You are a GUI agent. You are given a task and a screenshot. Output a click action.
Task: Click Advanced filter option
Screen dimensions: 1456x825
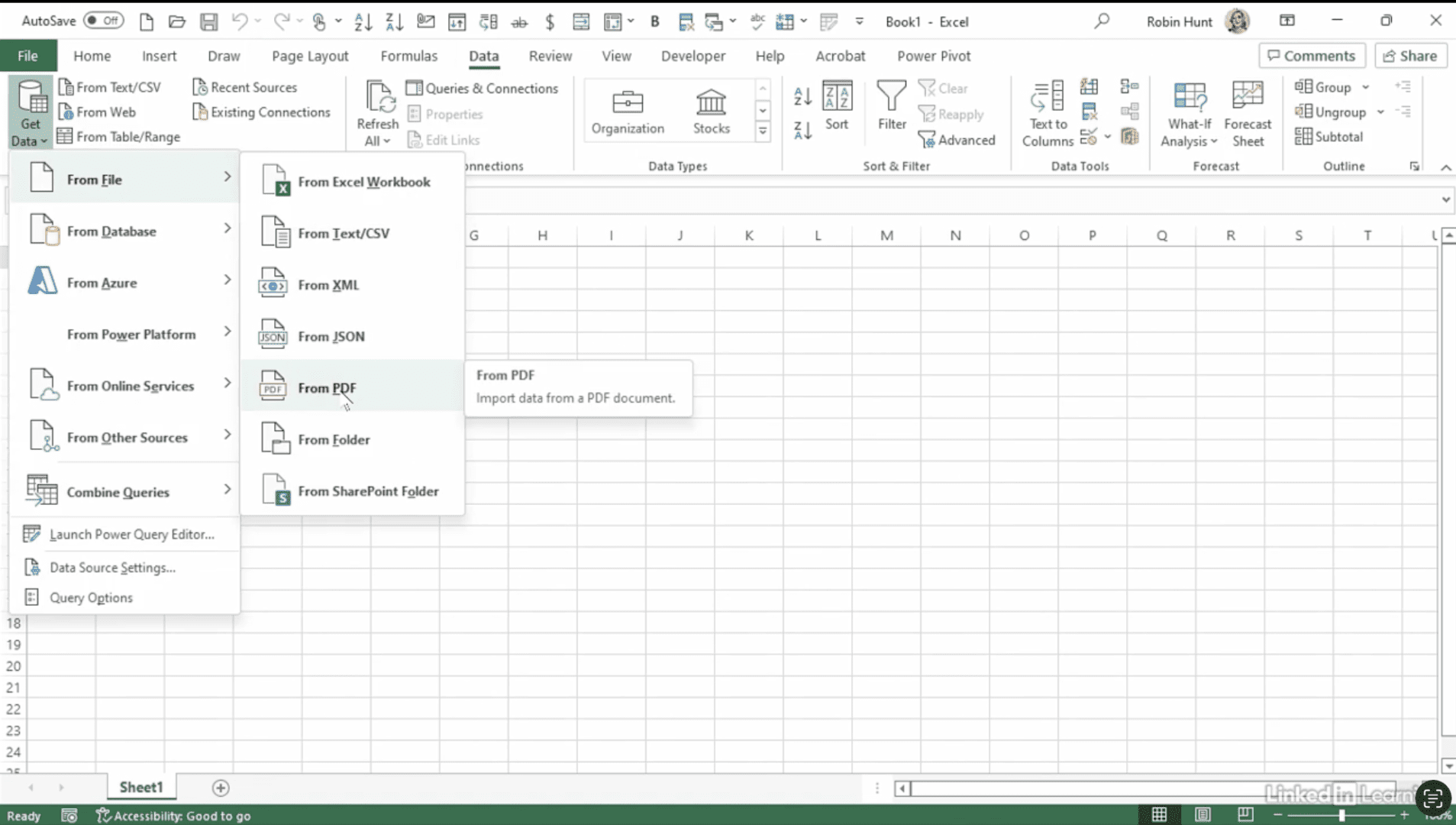pyautogui.click(x=957, y=140)
